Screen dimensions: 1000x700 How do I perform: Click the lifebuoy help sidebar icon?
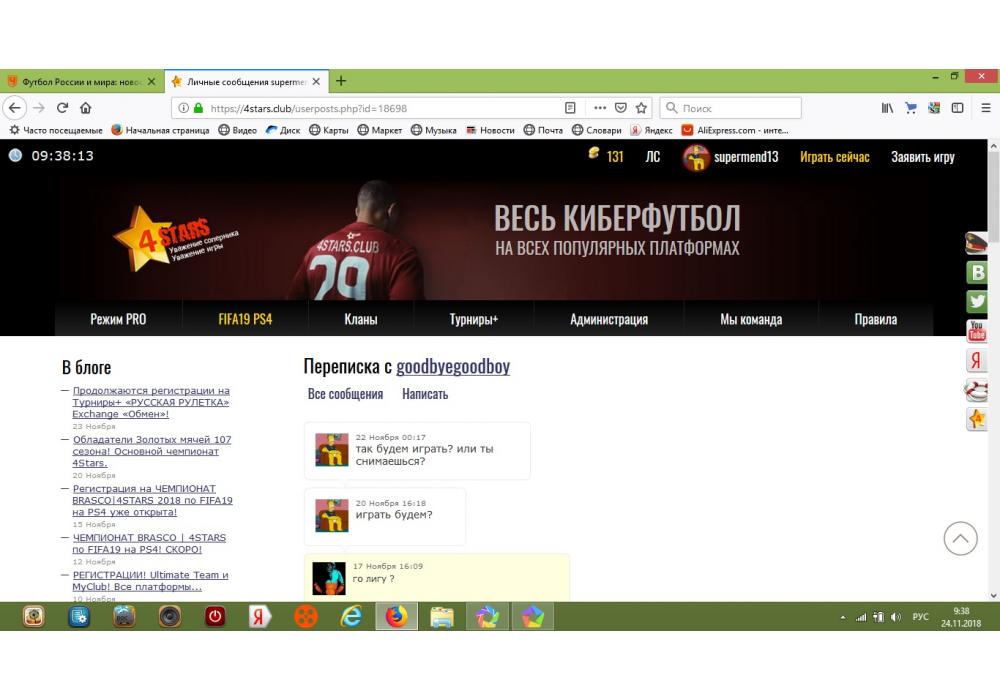976,389
